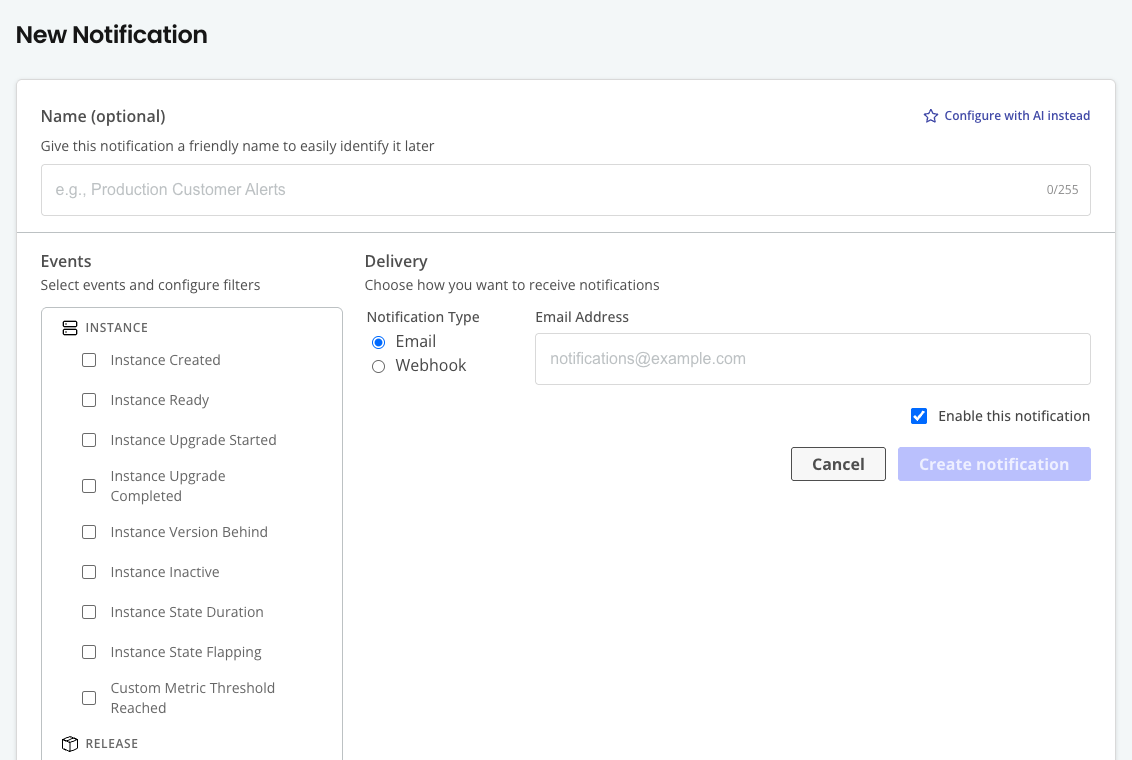Check the Instance Upgrade Started event
The height and width of the screenshot is (760, 1132).
tap(88, 440)
